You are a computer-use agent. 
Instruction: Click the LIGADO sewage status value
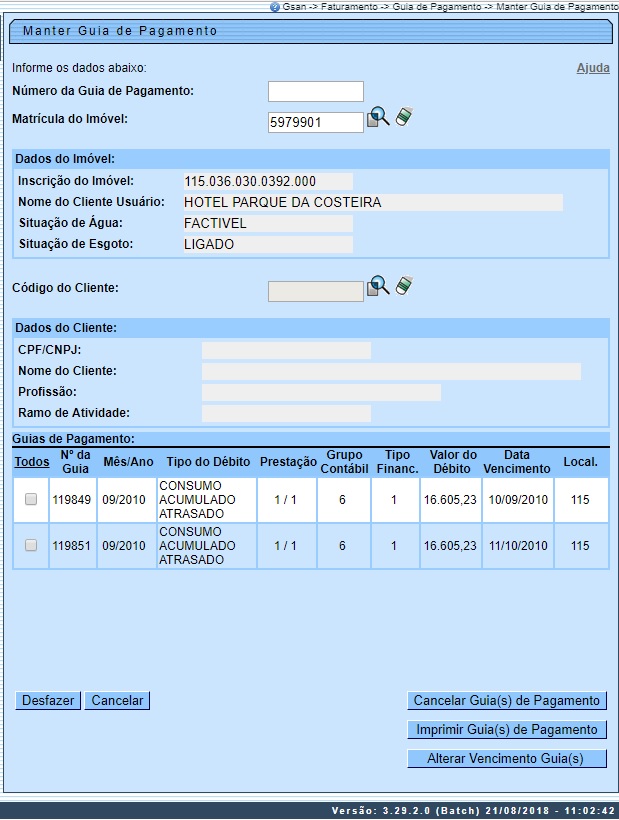(x=209, y=244)
